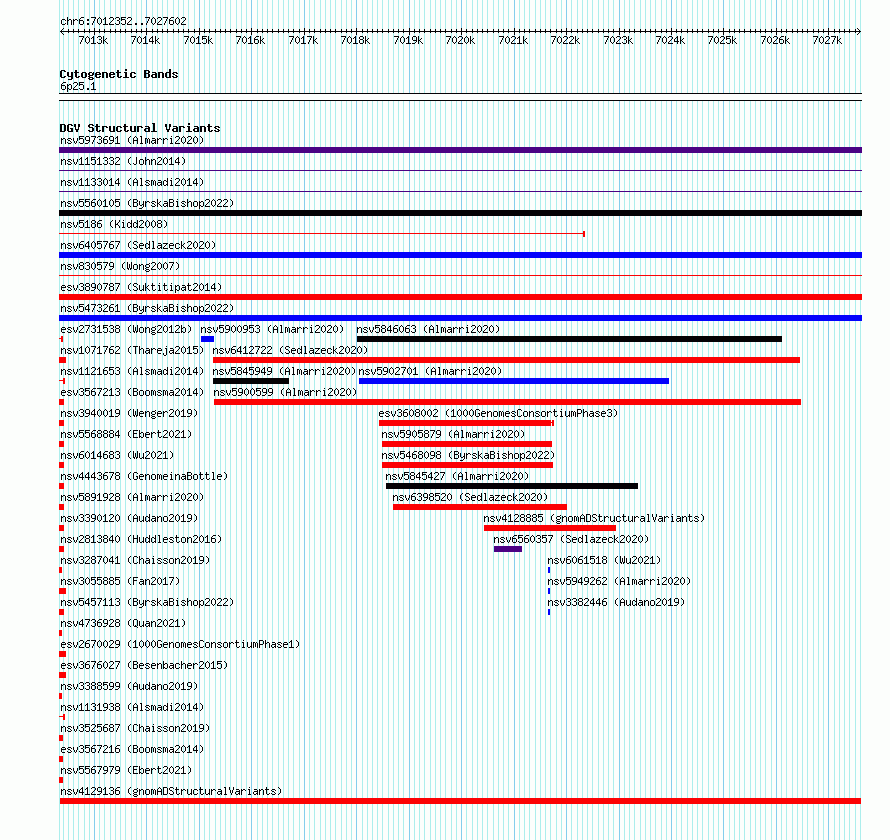Viewport: 890px width, 840px height.
Task: Select nsv5900953 (Almarri2020) label
Action: pos(272,329)
